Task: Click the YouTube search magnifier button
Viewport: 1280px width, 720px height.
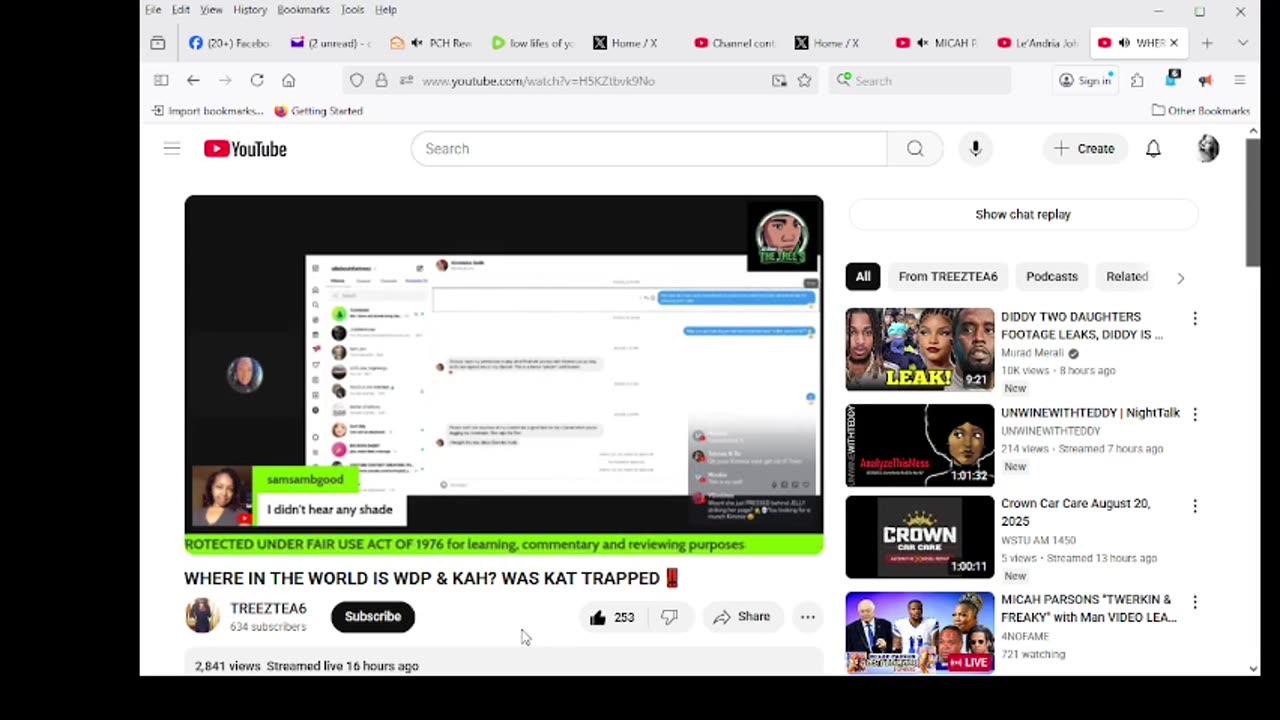Action: (x=915, y=149)
